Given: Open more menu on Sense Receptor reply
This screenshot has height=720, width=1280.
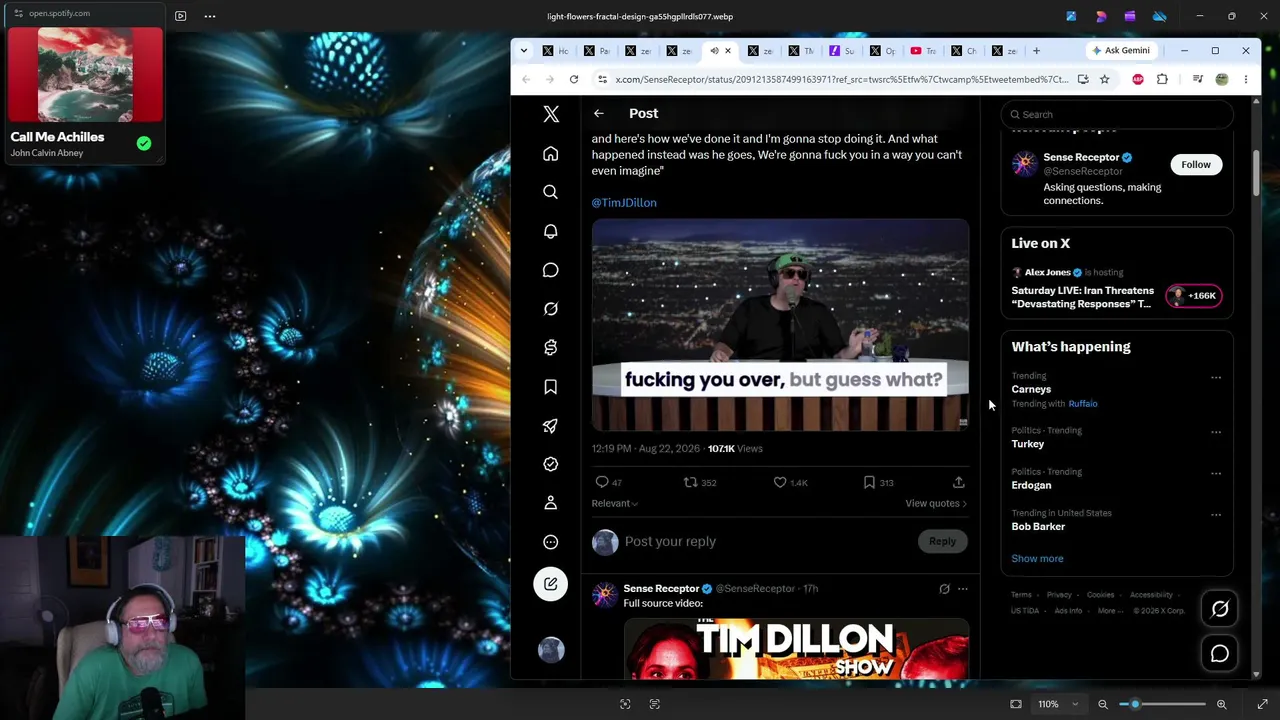Looking at the screenshot, I should [x=963, y=589].
